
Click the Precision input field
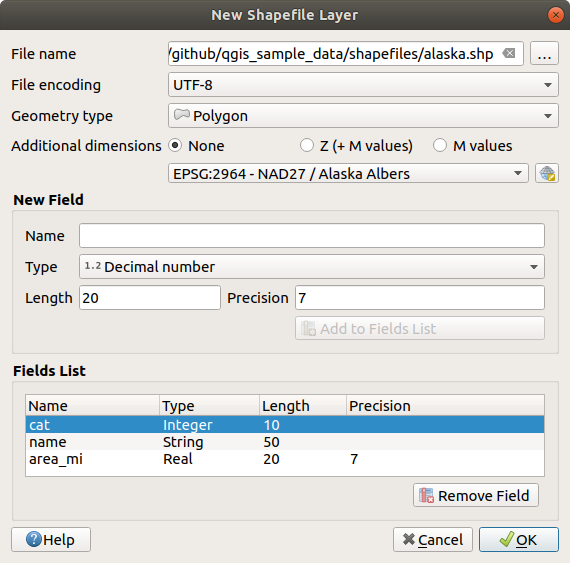coord(420,298)
